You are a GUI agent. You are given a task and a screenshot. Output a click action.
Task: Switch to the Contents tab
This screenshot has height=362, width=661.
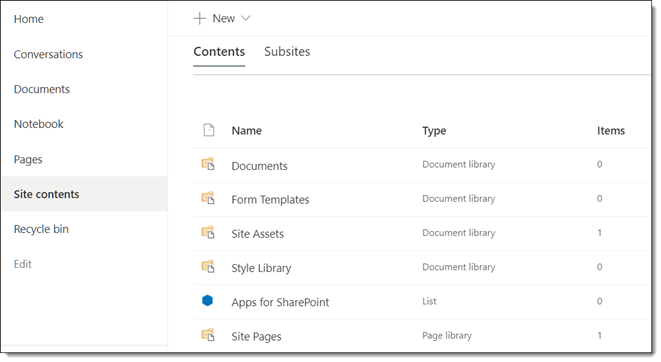pos(219,51)
